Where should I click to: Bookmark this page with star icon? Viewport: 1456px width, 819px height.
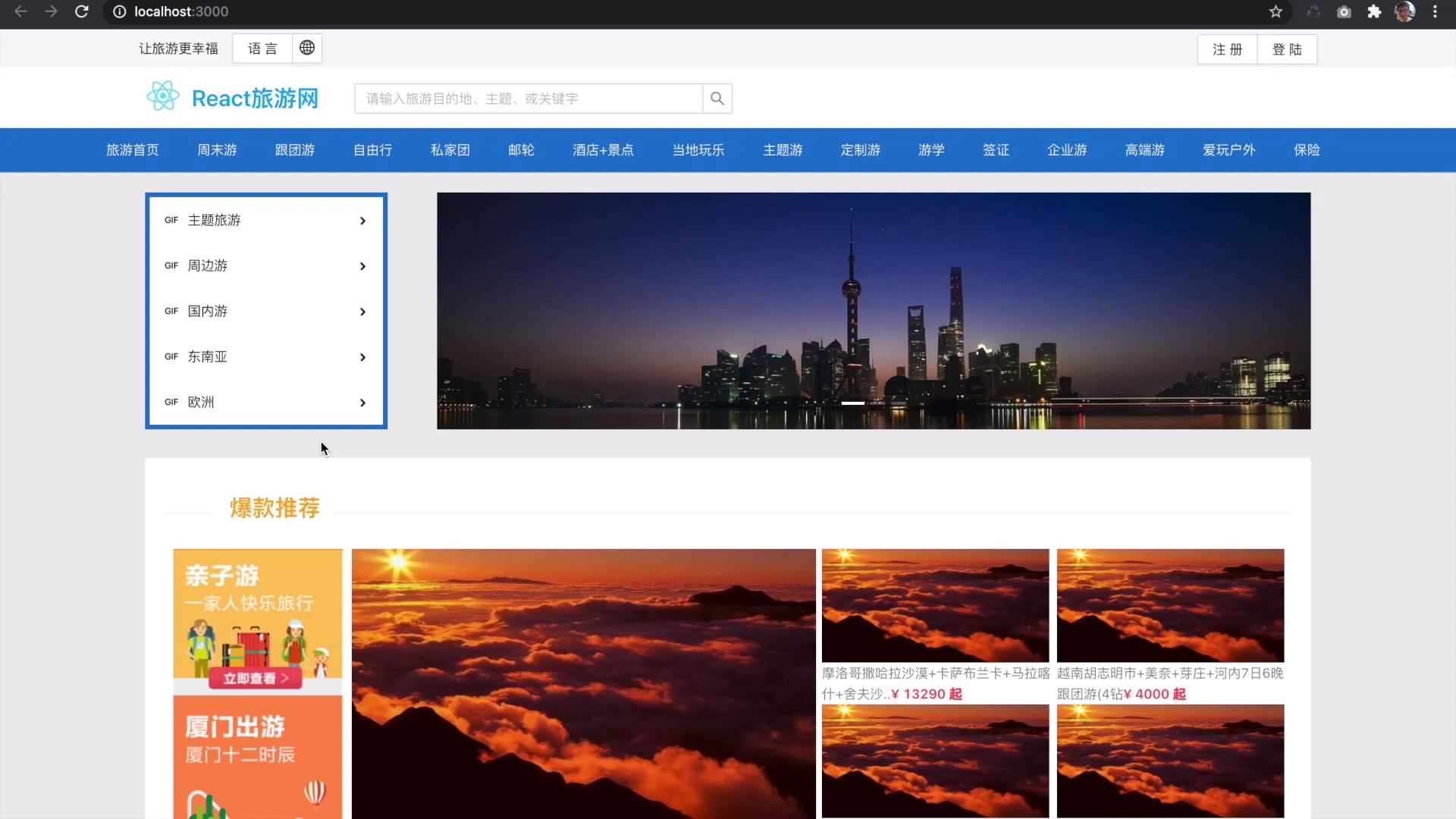(1276, 11)
